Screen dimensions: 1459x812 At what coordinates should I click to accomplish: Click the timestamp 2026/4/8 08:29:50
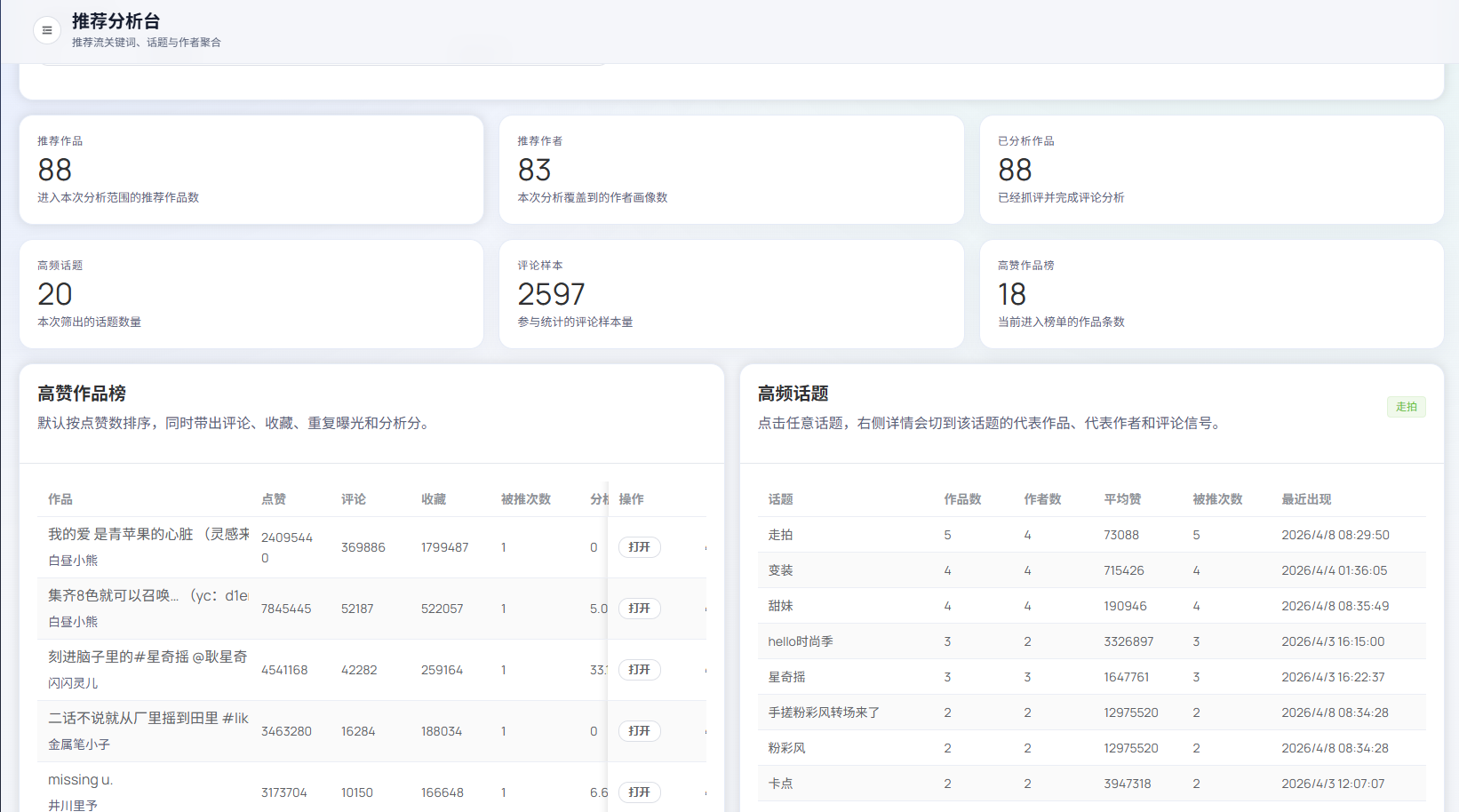pos(1335,535)
